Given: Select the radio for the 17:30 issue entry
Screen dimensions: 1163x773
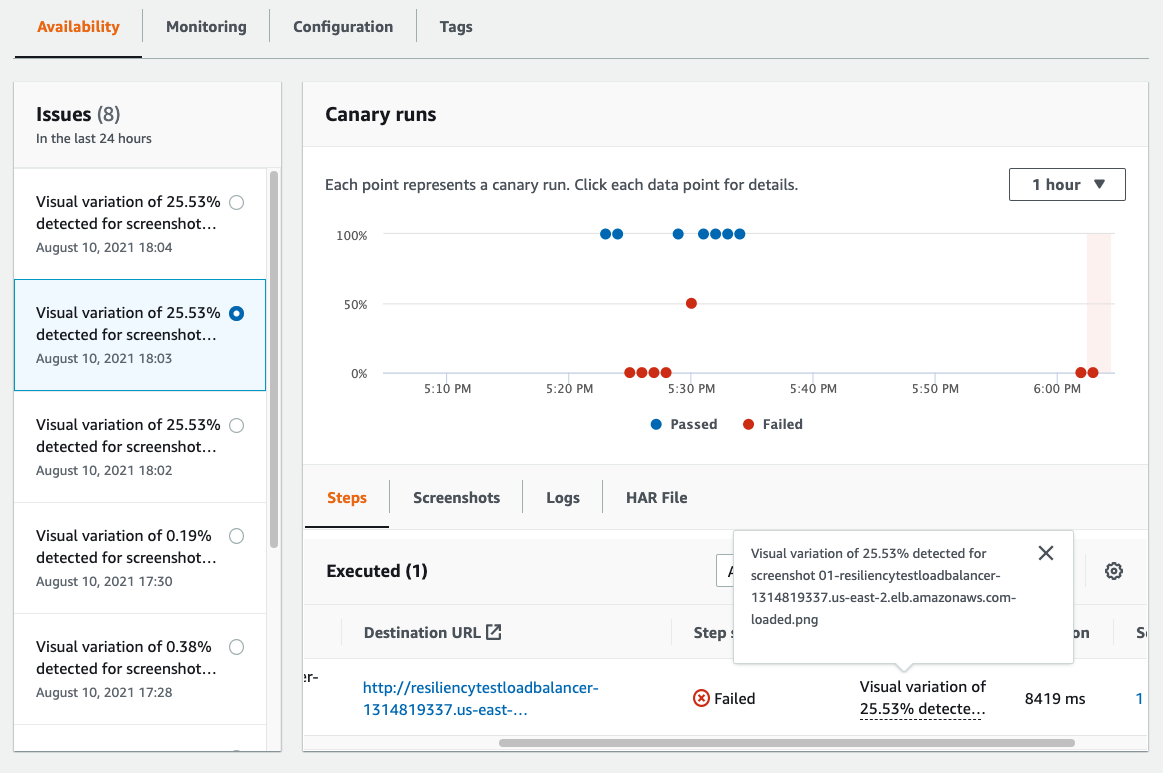Looking at the screenshot, I should point(236,535).
